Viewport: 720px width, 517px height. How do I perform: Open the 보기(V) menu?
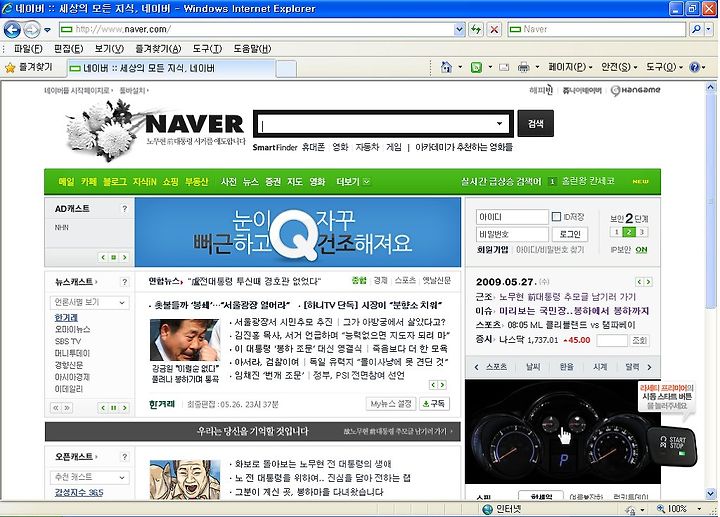pyautogui.click(x=109, y=49)
